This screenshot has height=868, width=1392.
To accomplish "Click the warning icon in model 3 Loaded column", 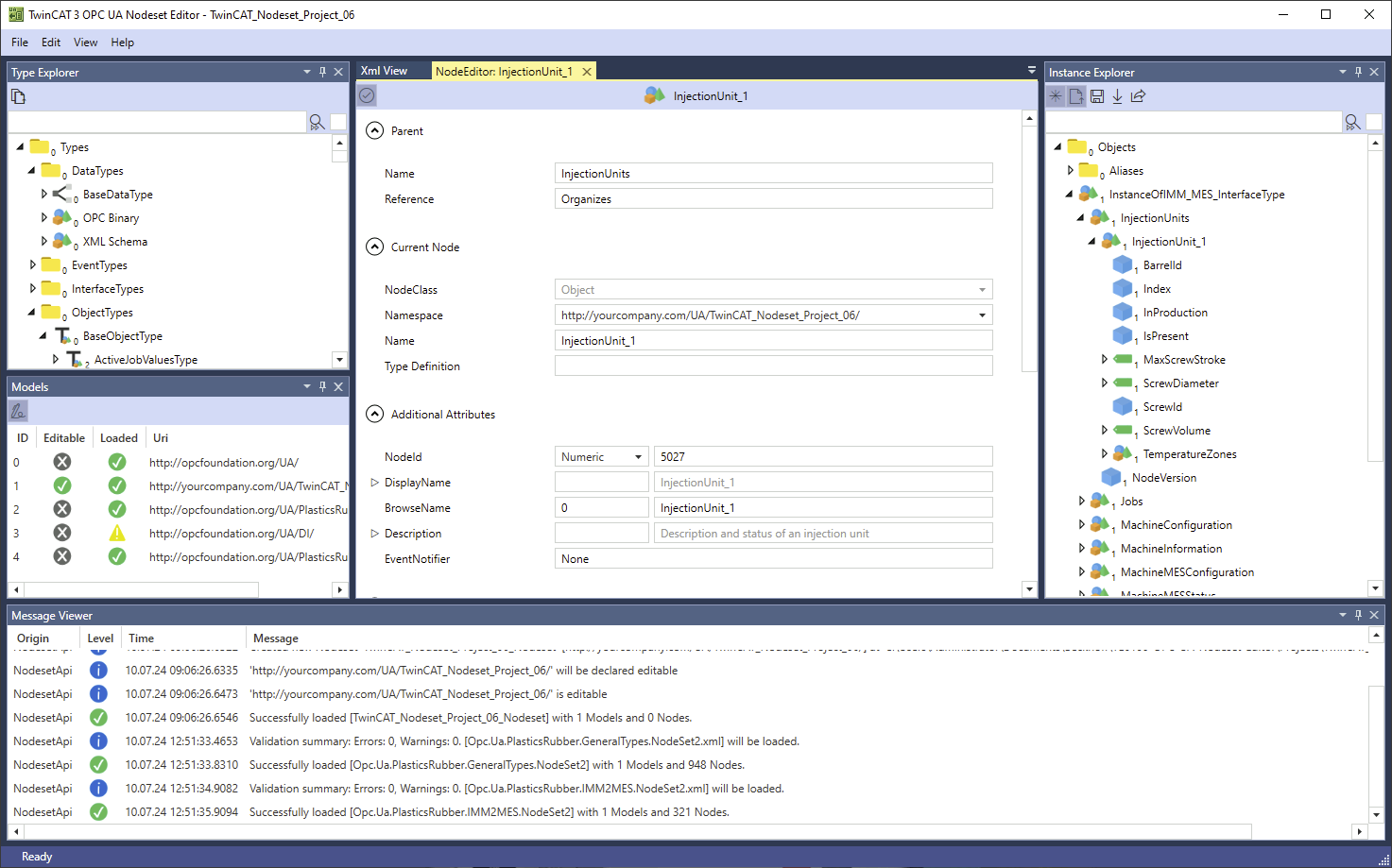I will click(117, 533).
